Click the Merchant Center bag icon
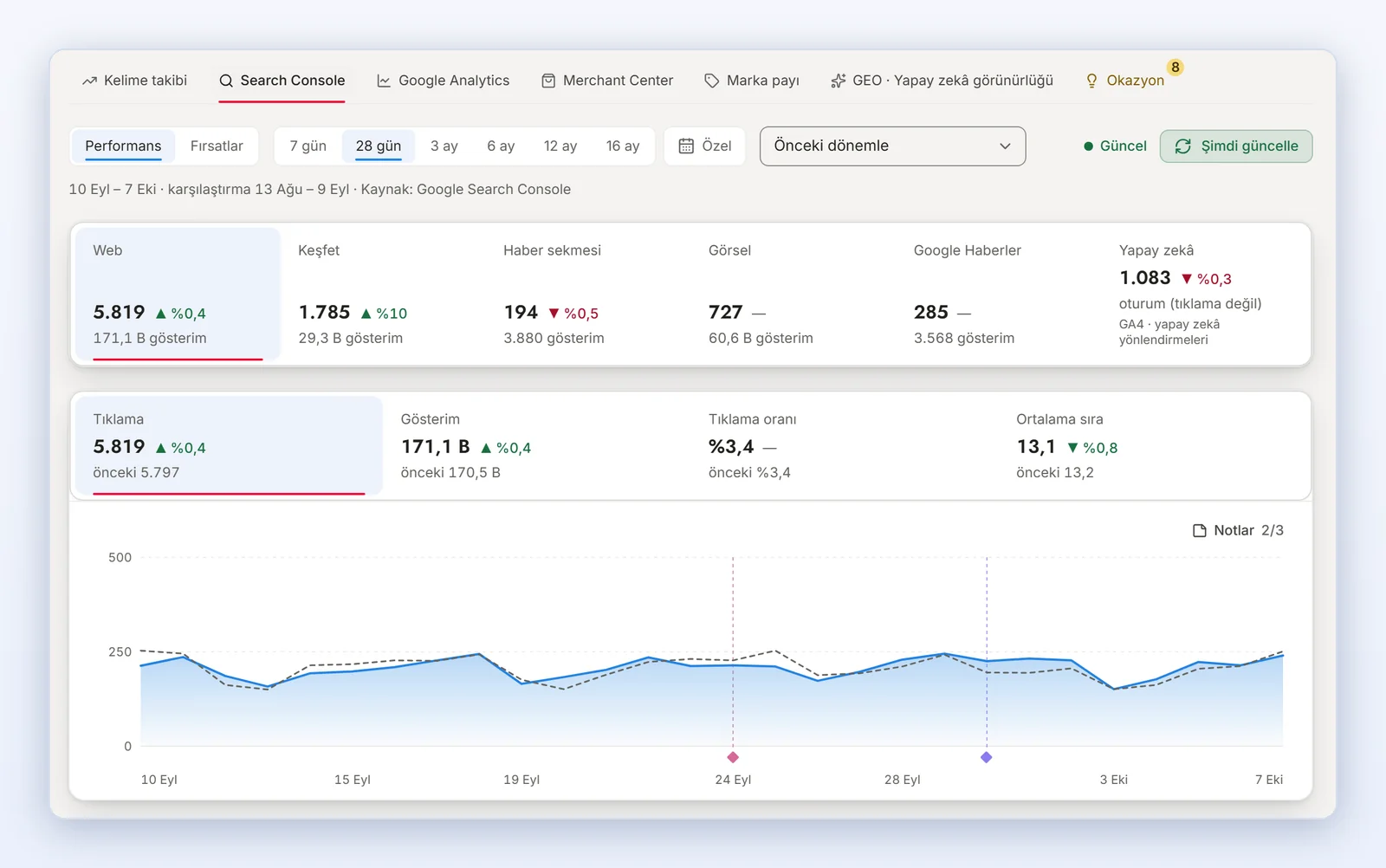Viewport: 1386px width, 868px height. pyautogui.click(x=548, y=81)
